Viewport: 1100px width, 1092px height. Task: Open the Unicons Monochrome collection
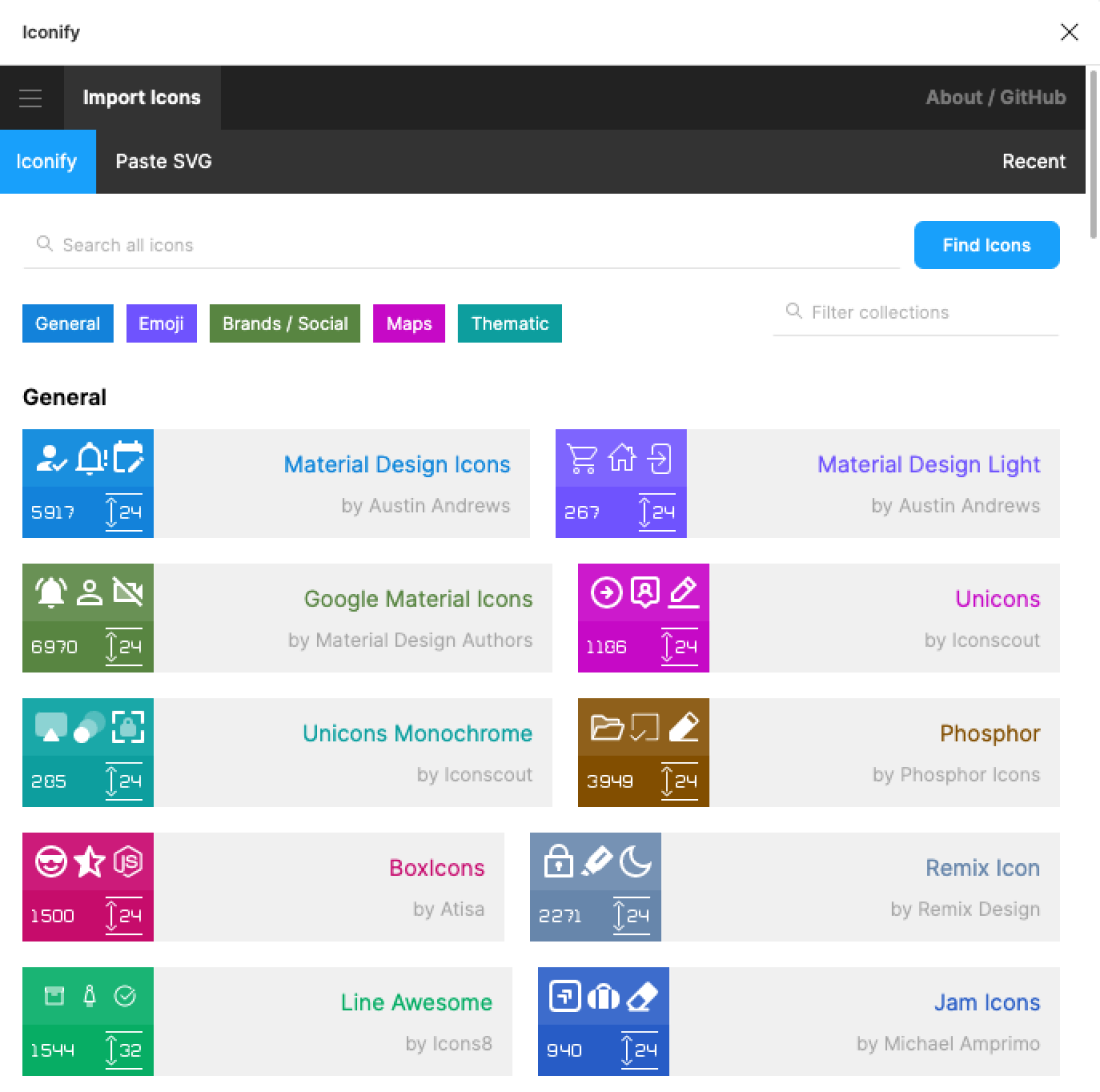(x=287, y=753)
